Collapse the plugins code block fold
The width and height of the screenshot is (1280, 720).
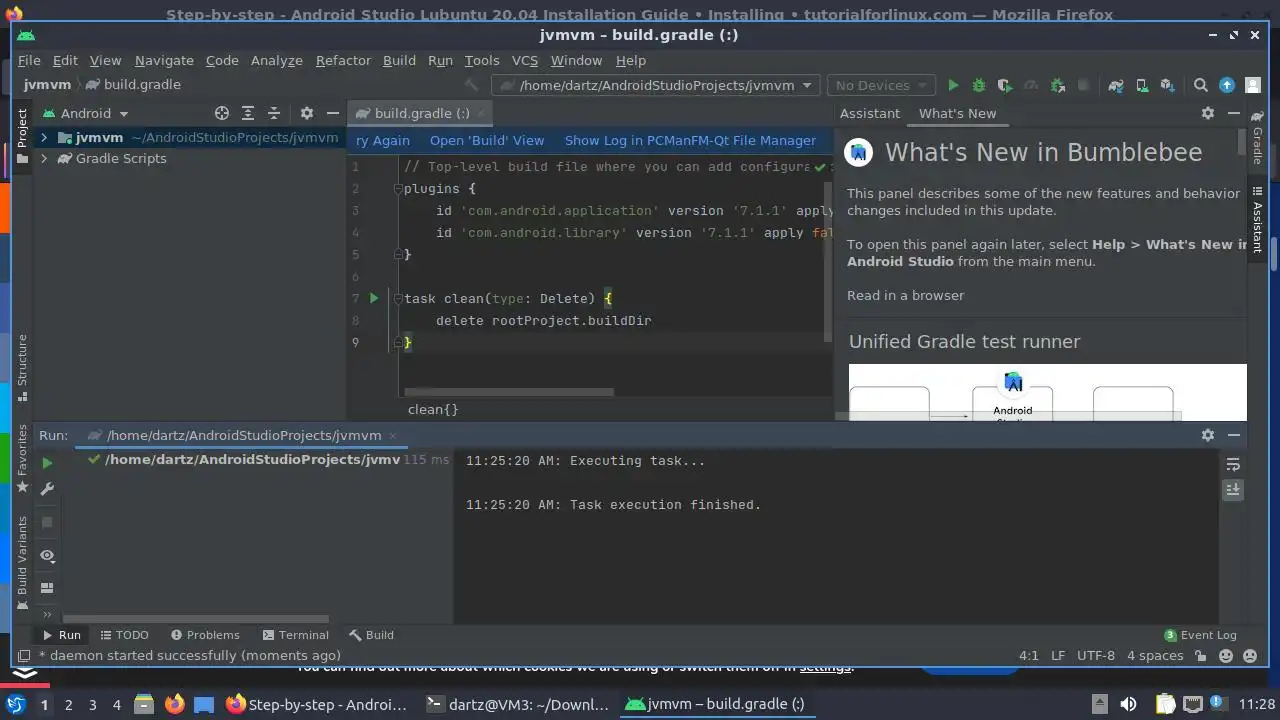[398, 189]
